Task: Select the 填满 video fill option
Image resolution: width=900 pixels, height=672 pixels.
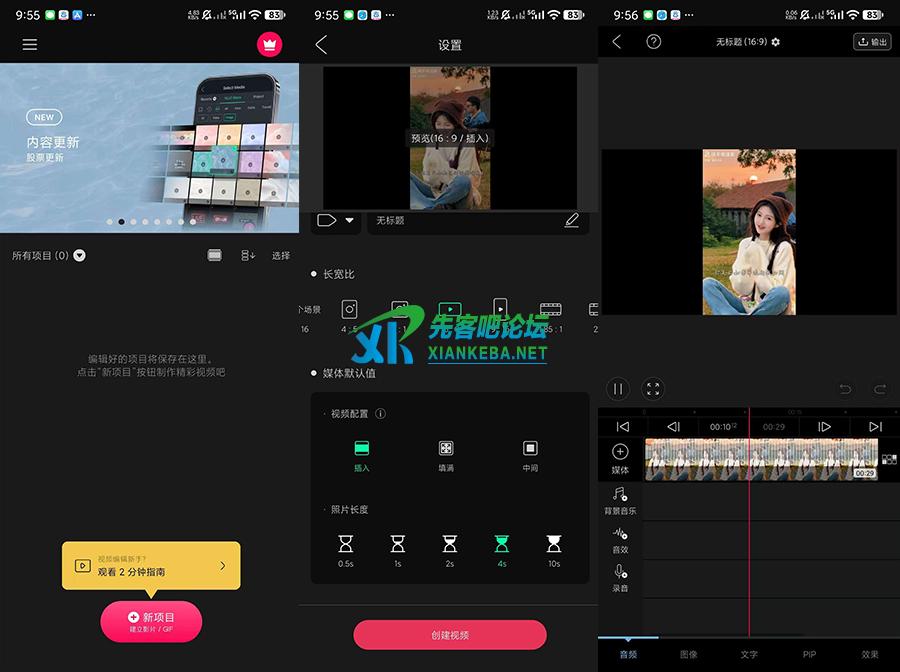Action: tap(446, 454)
